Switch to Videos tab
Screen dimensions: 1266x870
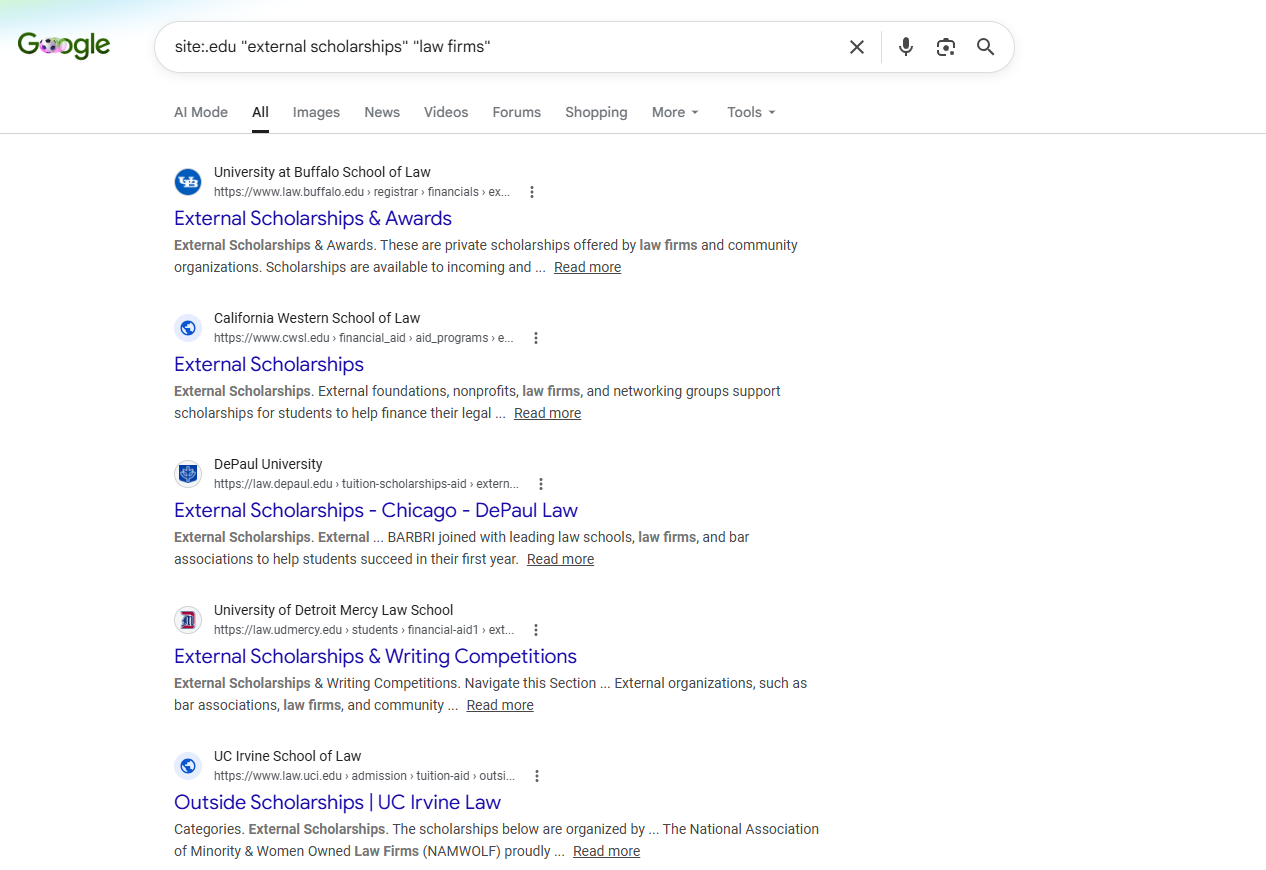click(446, 112)
